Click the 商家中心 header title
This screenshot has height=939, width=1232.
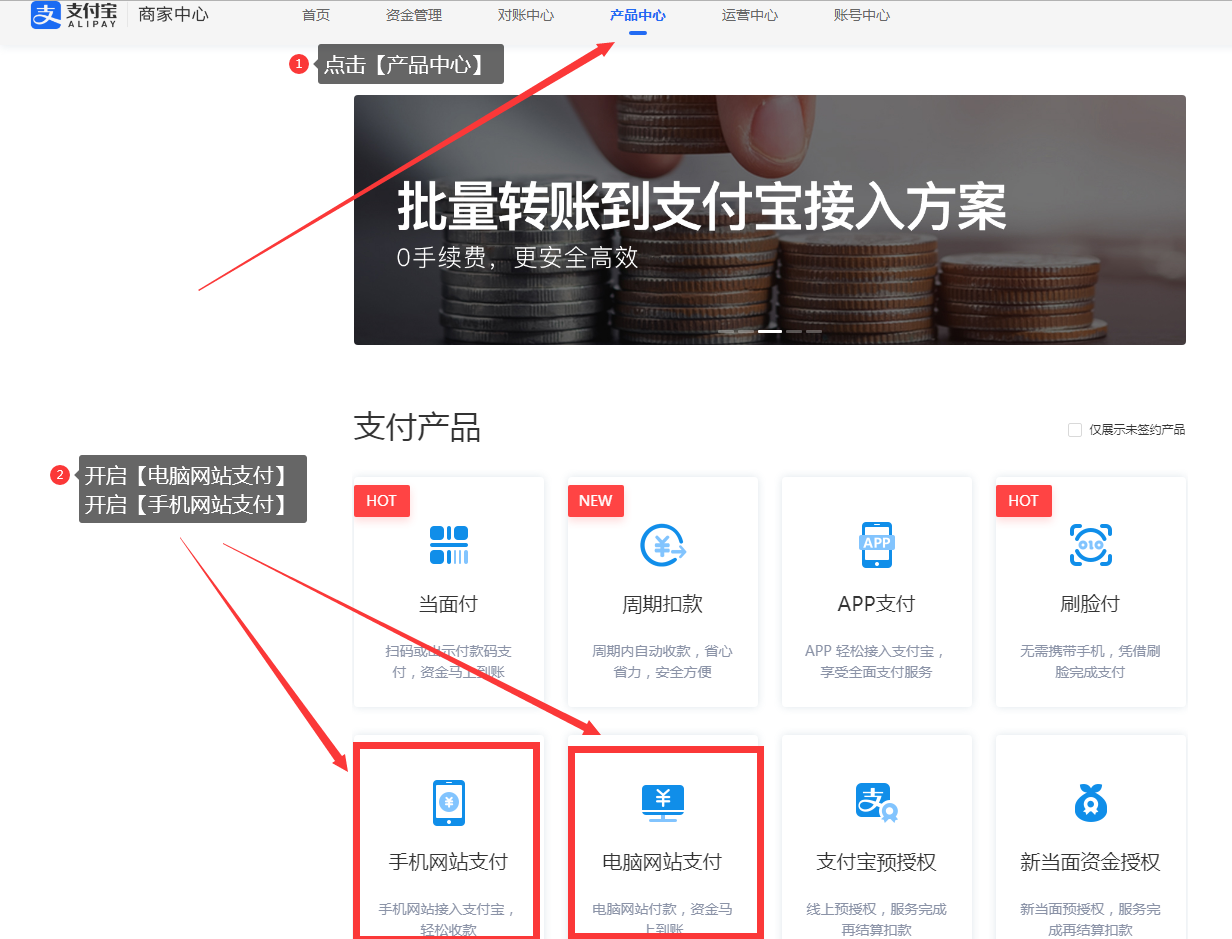[174, 15]
